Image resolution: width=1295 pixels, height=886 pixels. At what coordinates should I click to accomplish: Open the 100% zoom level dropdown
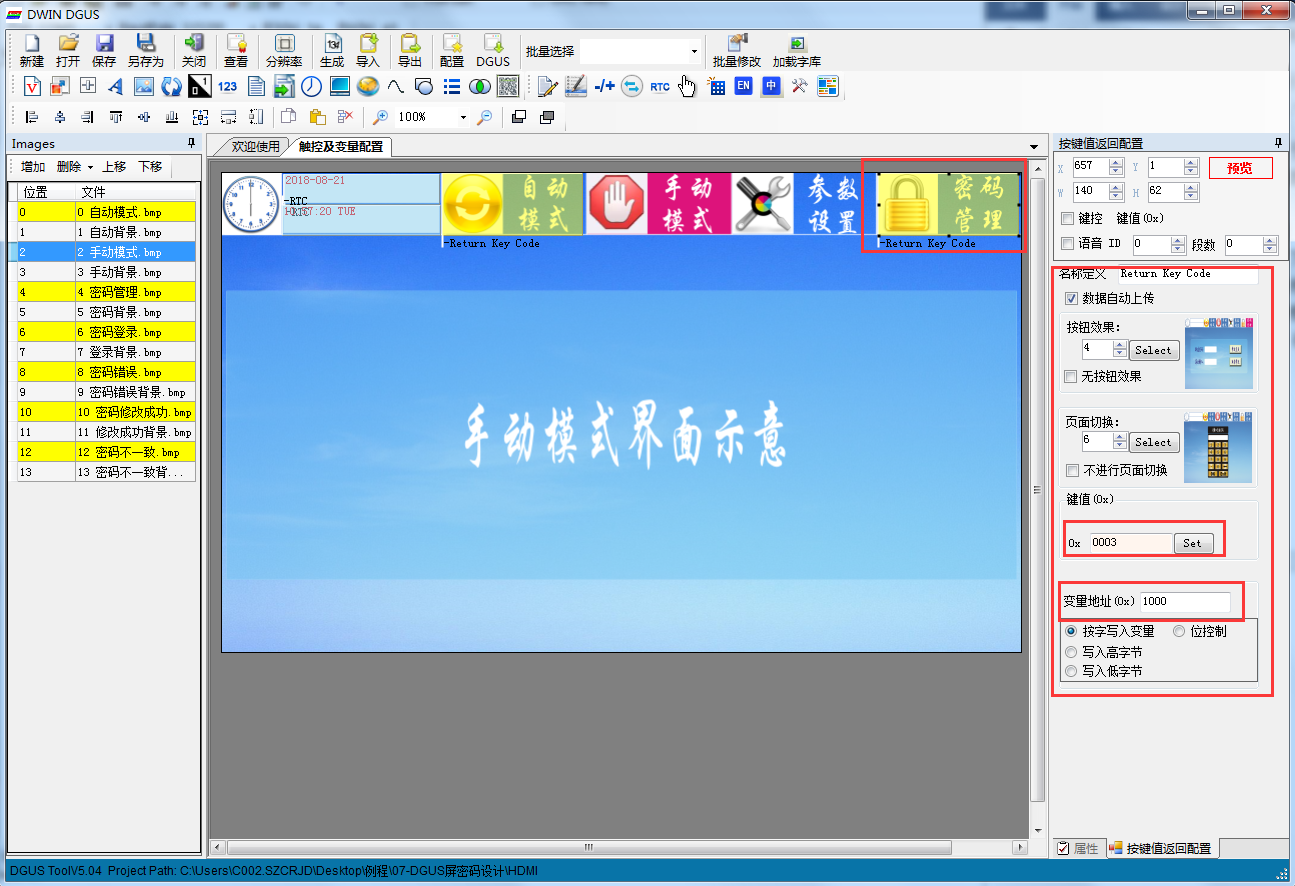[x=462, y=117]
